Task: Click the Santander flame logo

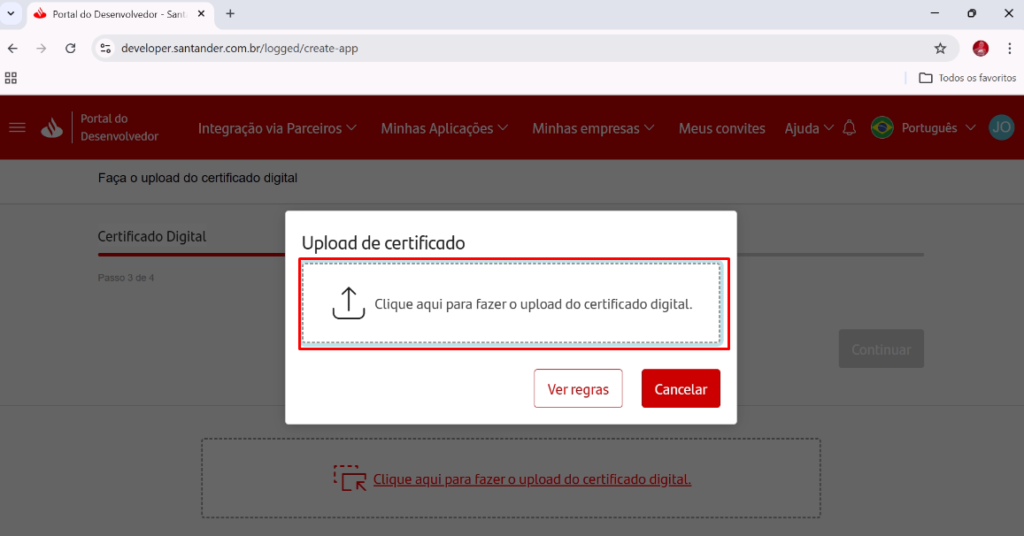Action: [52, 128]
